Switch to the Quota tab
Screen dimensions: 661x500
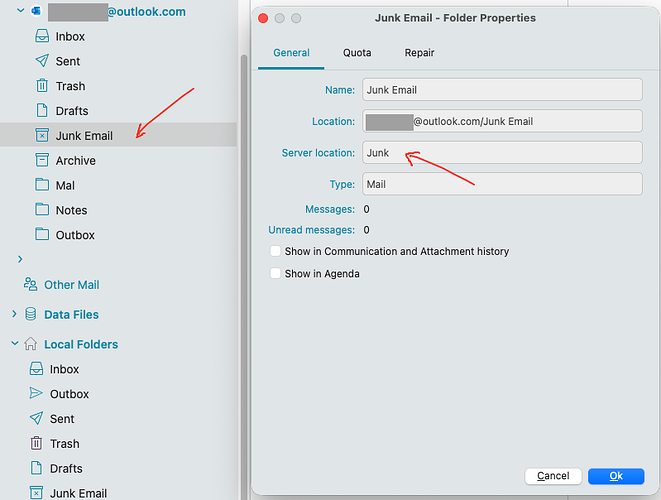pyautogui.click(x=357, y=53)
